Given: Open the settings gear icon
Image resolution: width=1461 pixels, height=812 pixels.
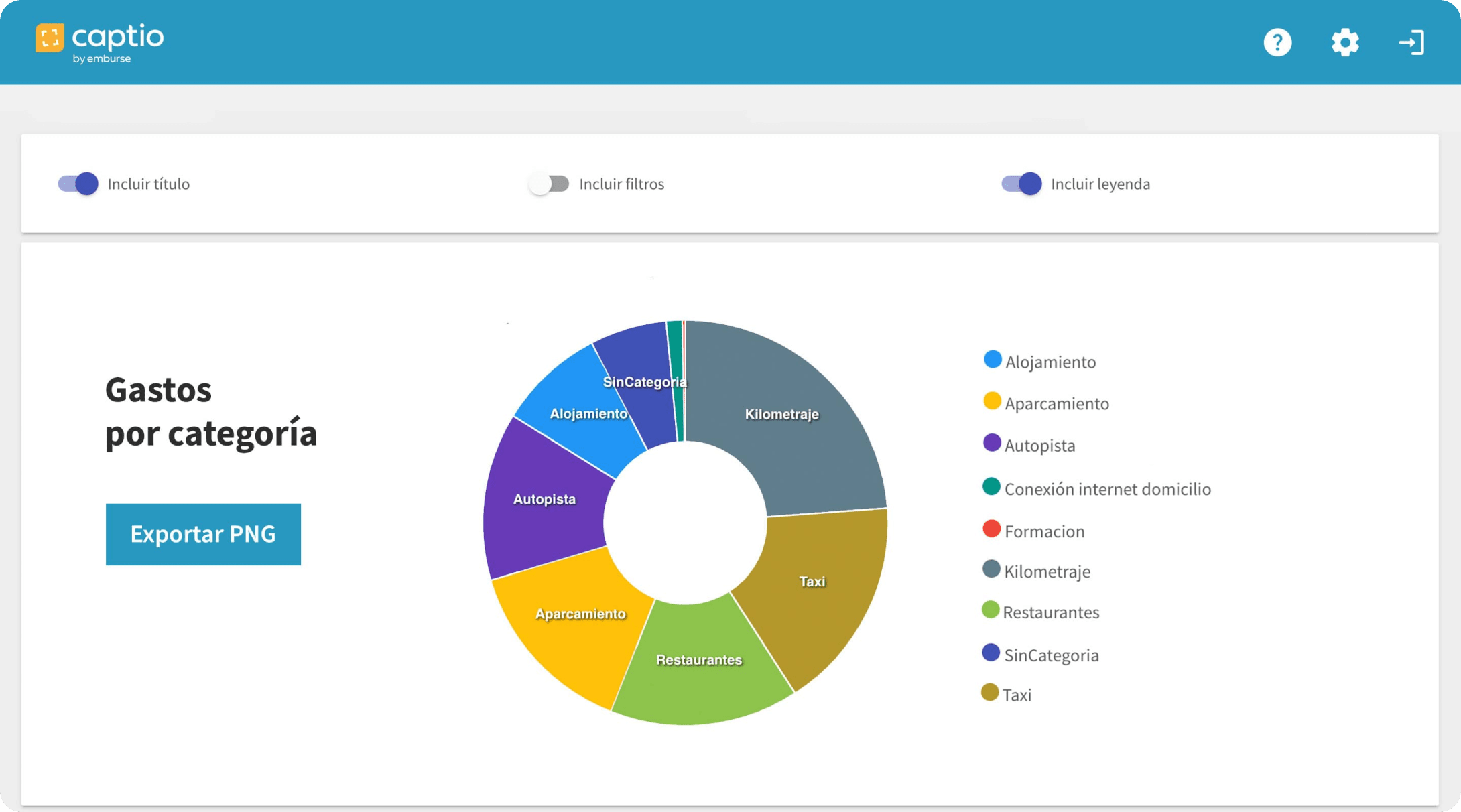Looking at the screenshot, I should (x=1344, y=42).
